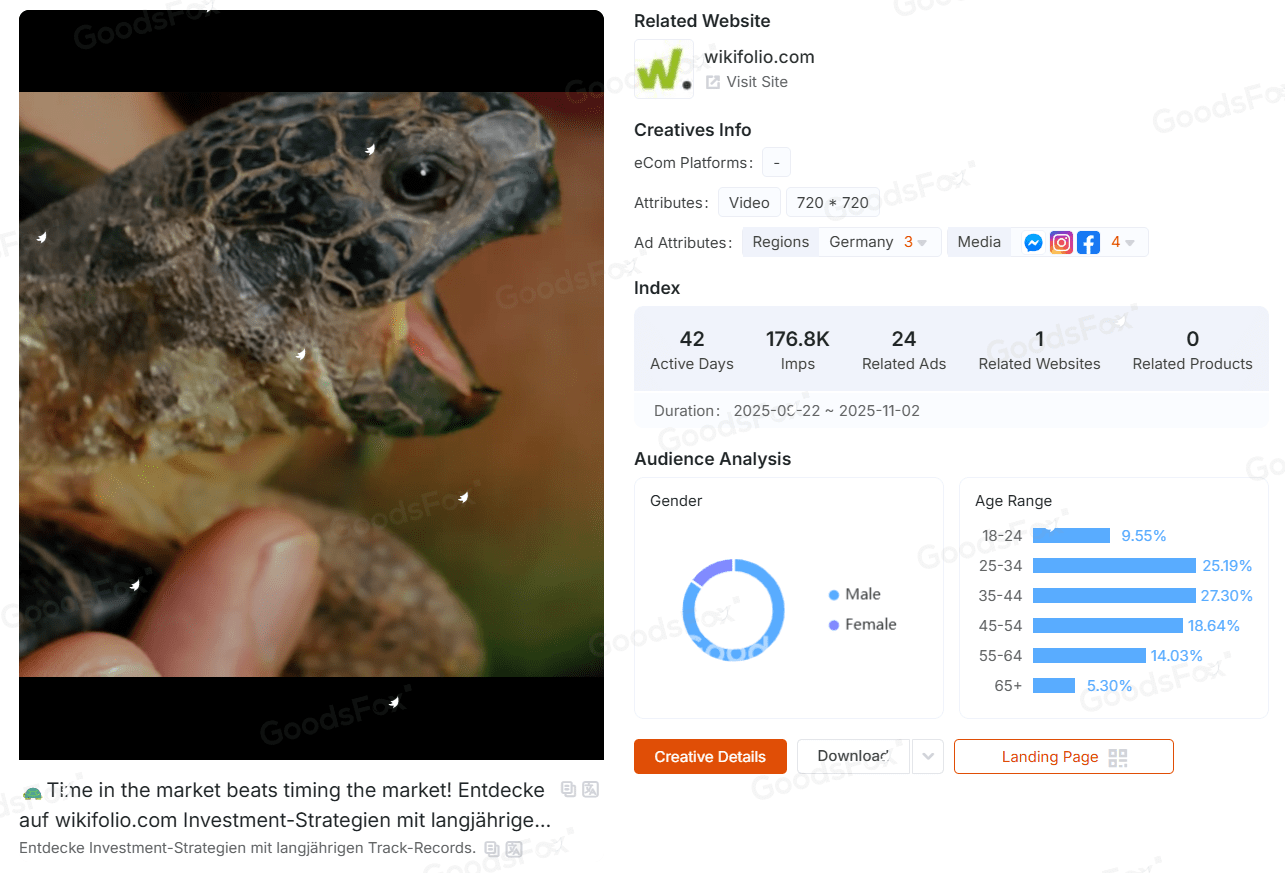Translate the ad headline text
Viewport: 1285px width, 873px height.
tap(590, 789)
